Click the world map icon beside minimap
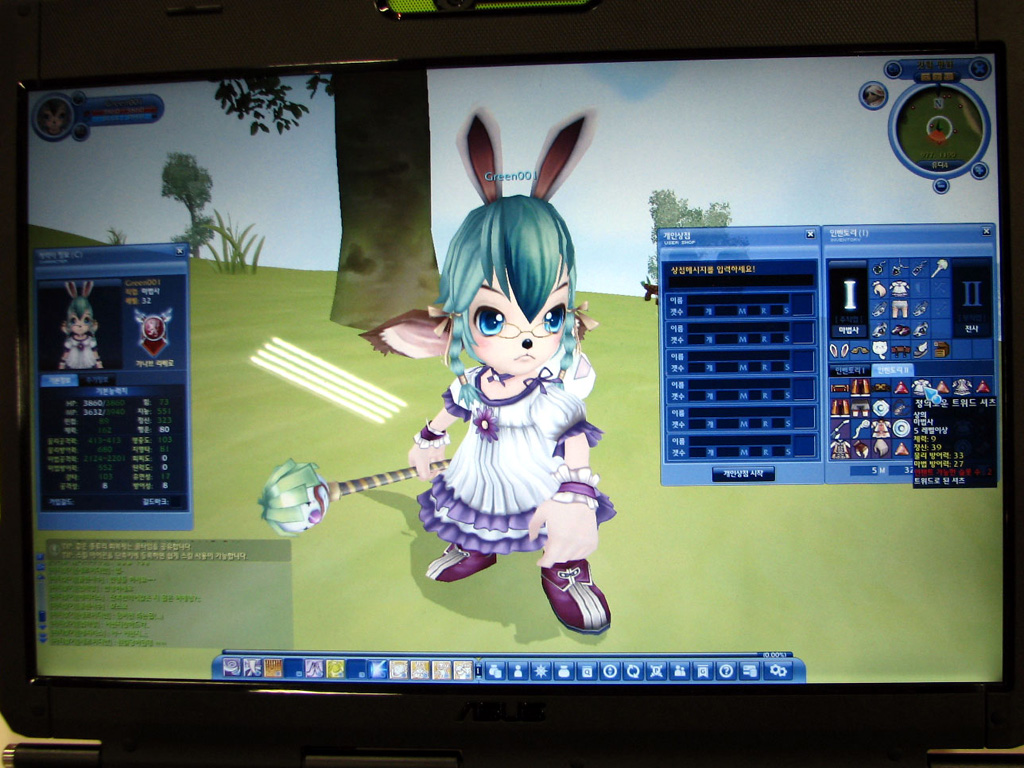The width and height of the screenshot is (1024, 768). [x=873, y=95]
